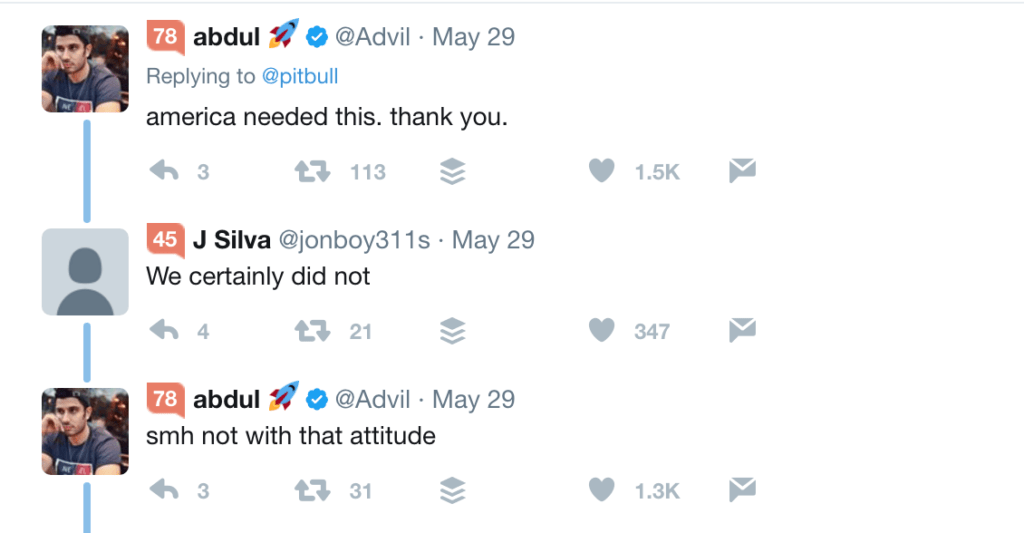Open Buffer layers icon on first tweet
The width and height of the screenshot is (1024, 533).
453,172
